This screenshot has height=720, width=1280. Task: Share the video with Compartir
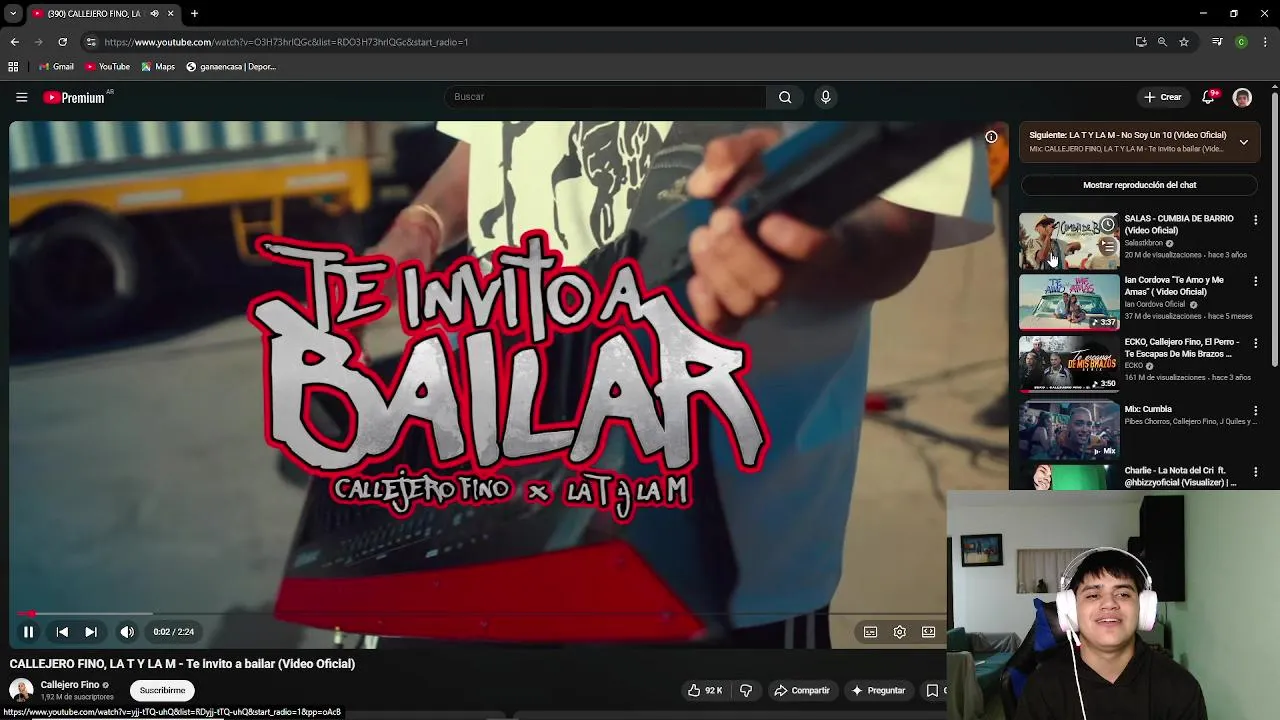[802, 690]
